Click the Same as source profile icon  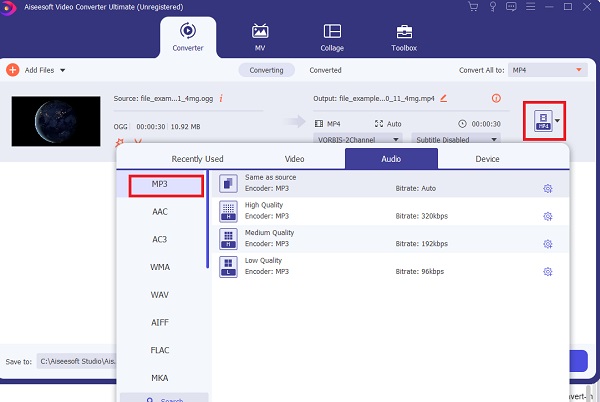(228, 184)
